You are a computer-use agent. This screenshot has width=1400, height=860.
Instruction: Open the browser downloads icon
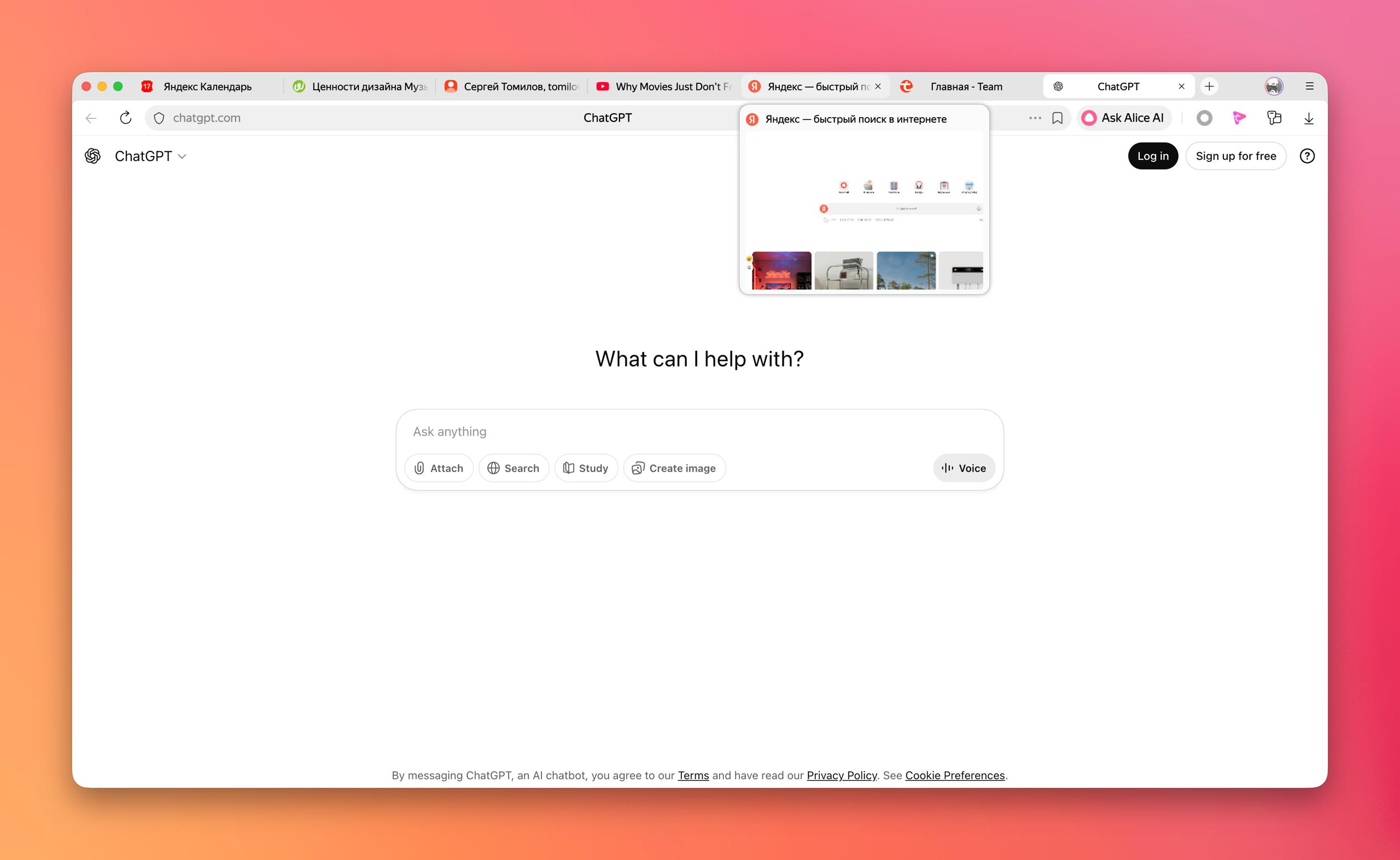pos(1309,118)
